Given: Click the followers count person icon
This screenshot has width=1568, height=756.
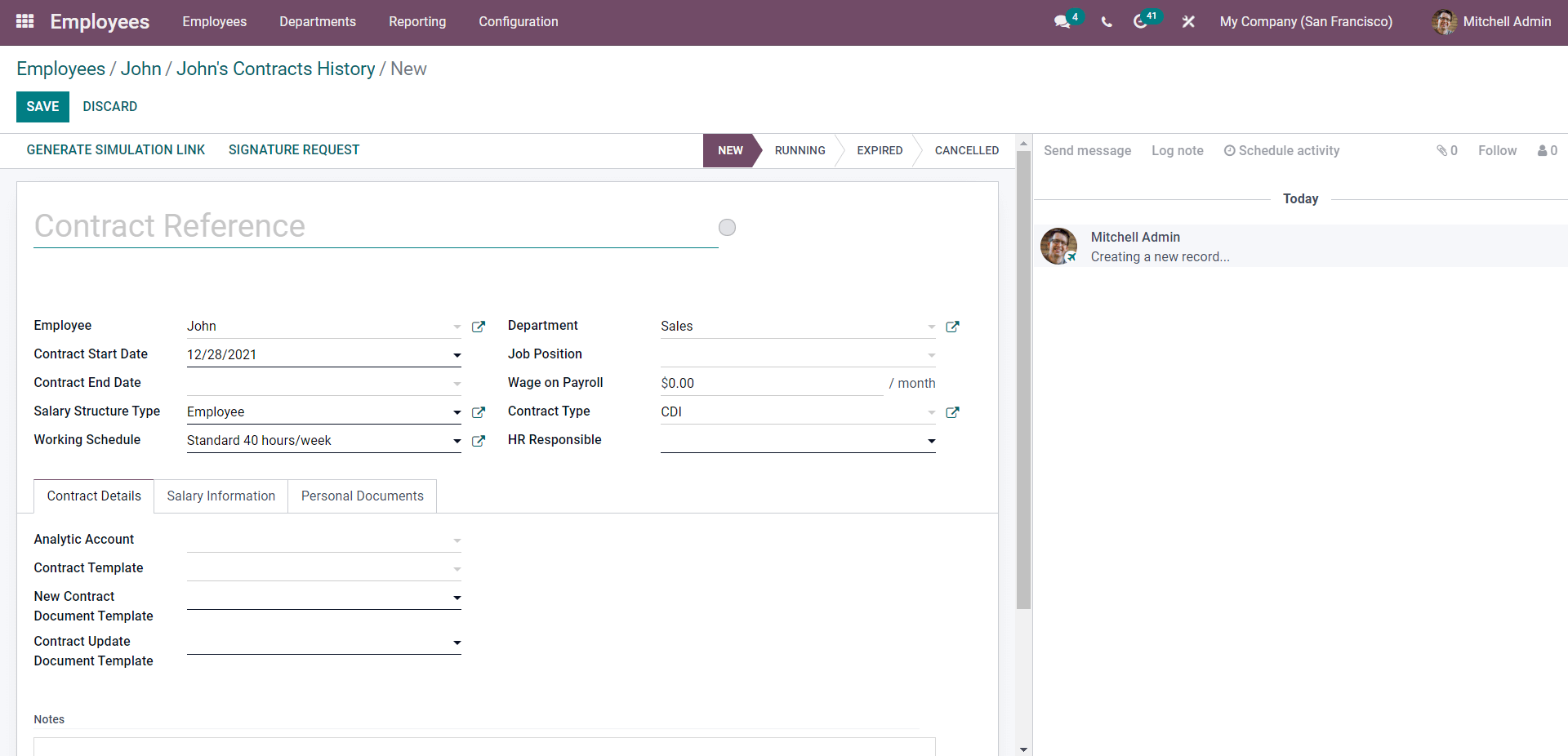Looking at the screenshot, I should pyautogui.click(x=1548, y=150).
